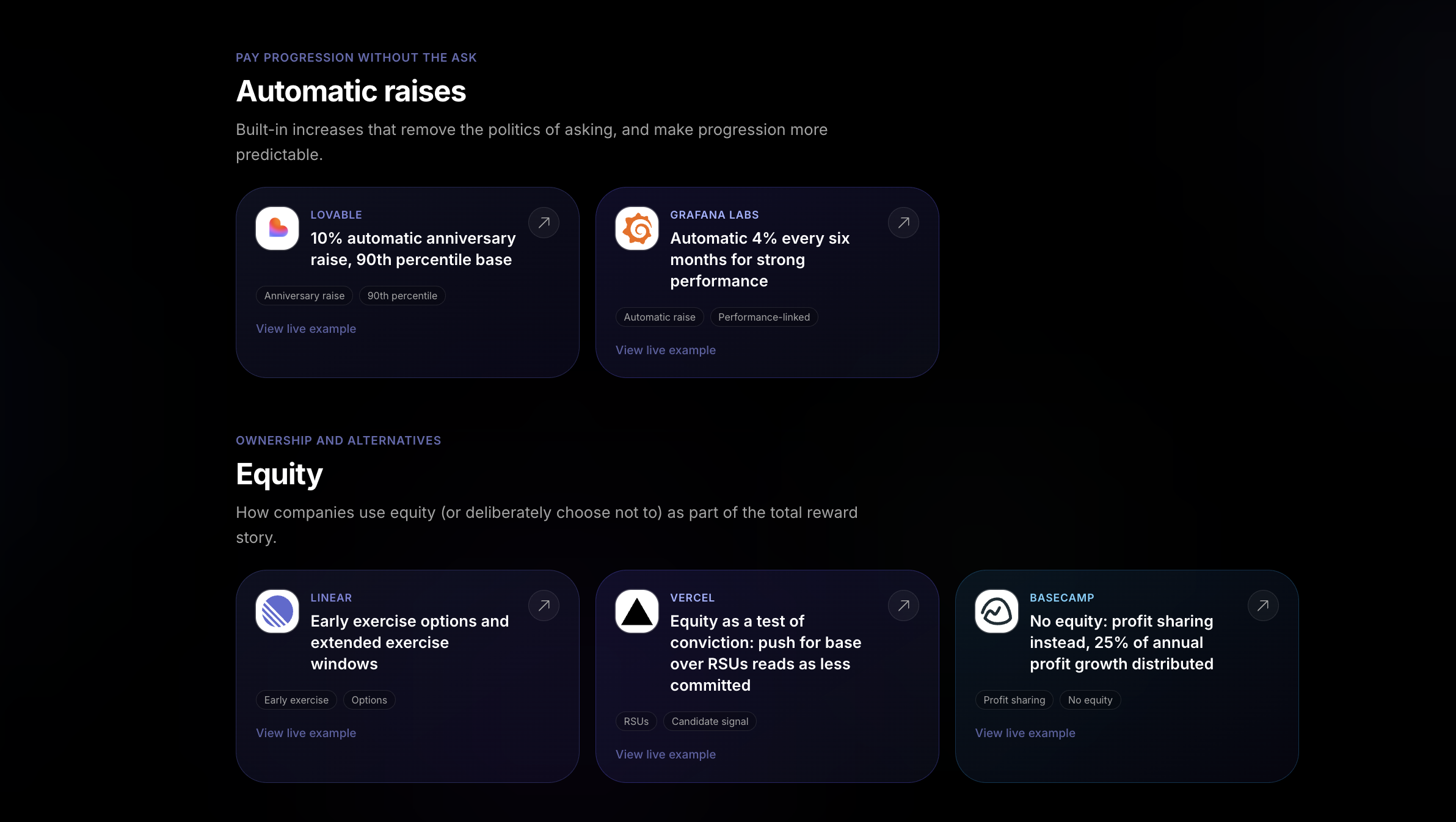Select the Candidate signal tag
The width and height of the screenshot is (1456, 822).
(x=710, y=721)
